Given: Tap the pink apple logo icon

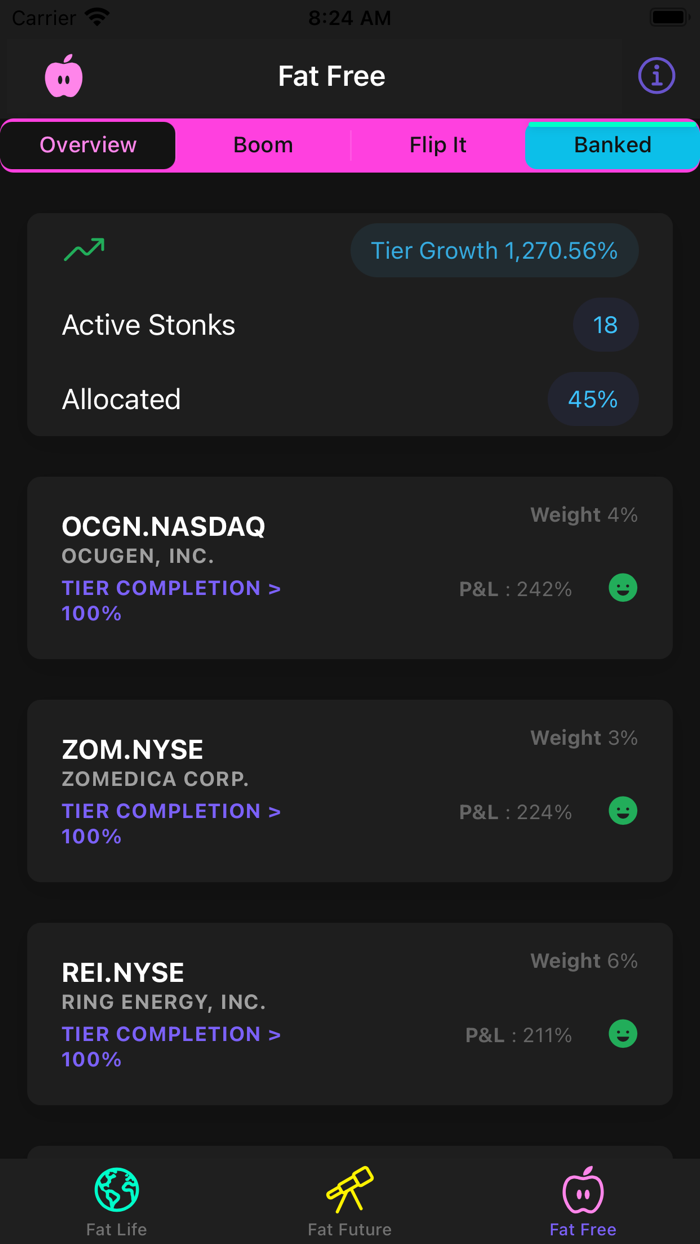Looking at the screenshot, I should [64, 76].
